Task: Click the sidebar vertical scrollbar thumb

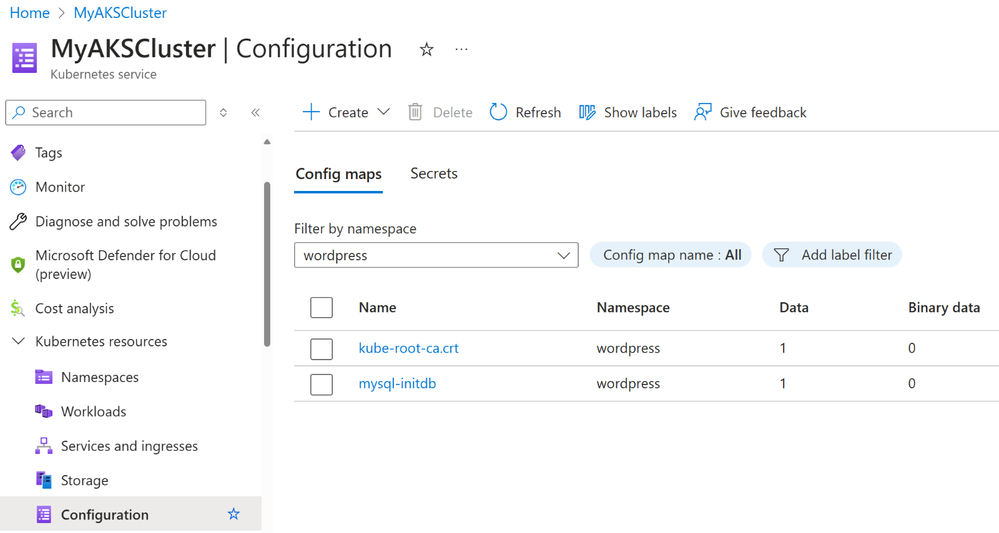Action: coord(267,264)
